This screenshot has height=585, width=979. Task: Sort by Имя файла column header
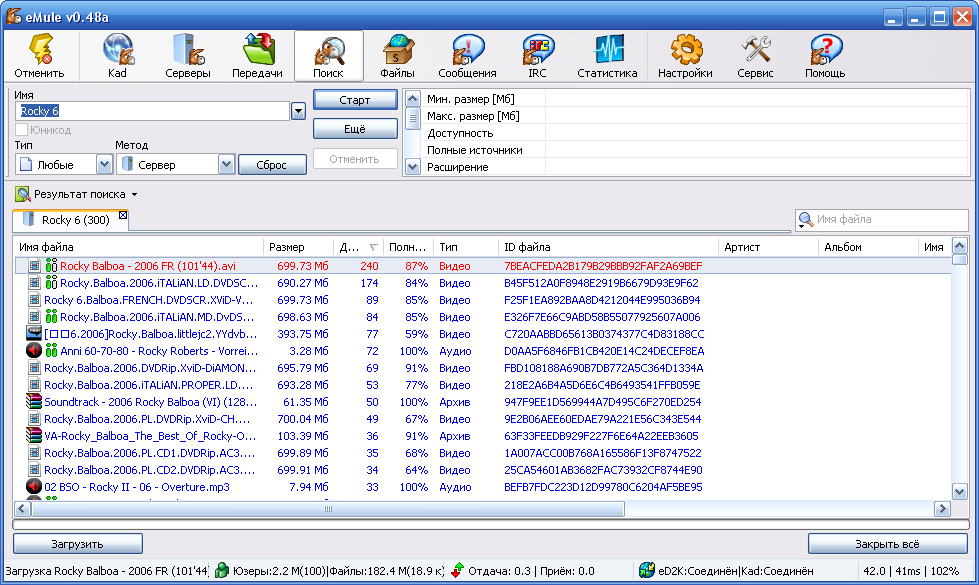pos(139,247)
